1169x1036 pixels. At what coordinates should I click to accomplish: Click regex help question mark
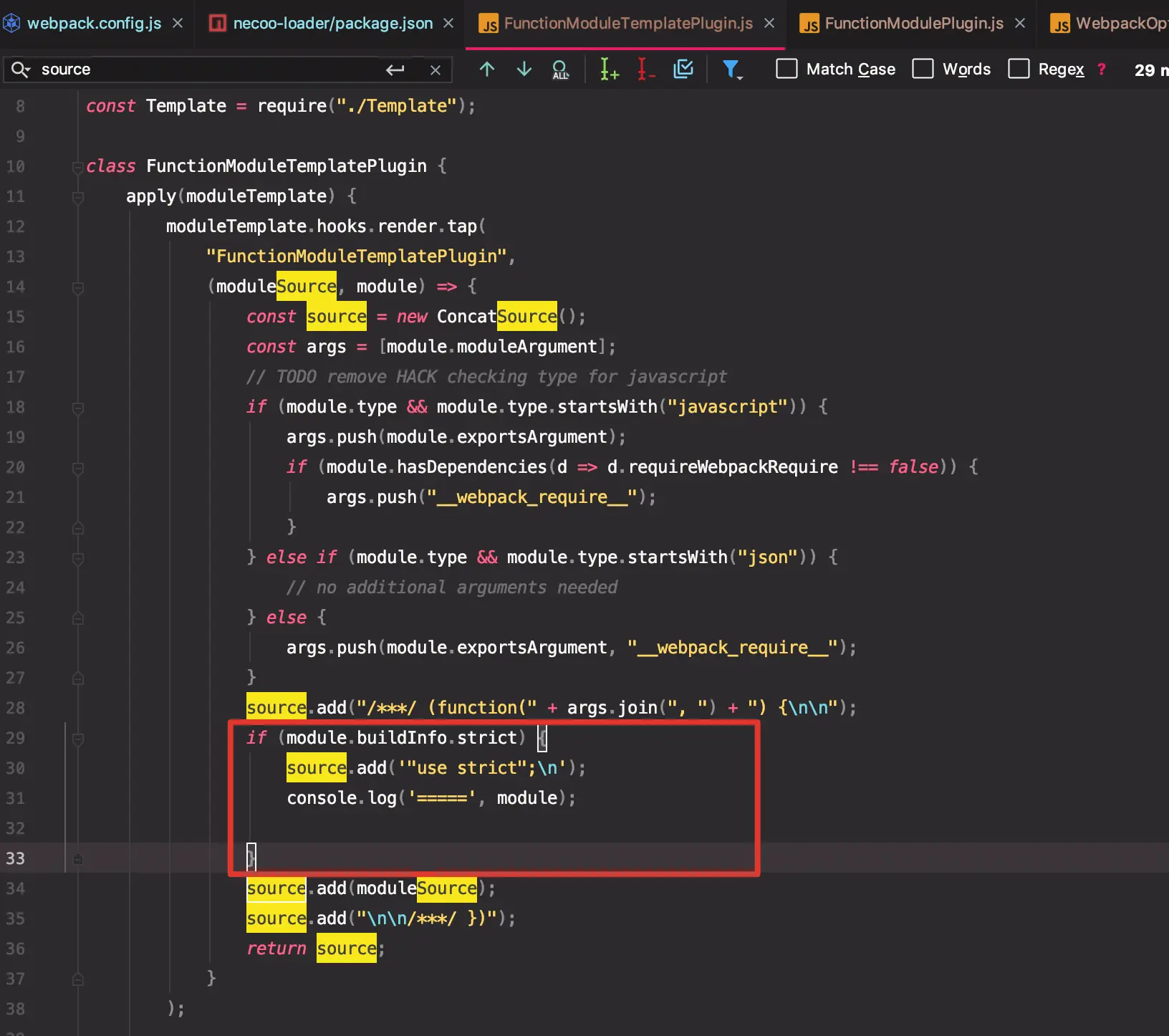coord(1102,69)
